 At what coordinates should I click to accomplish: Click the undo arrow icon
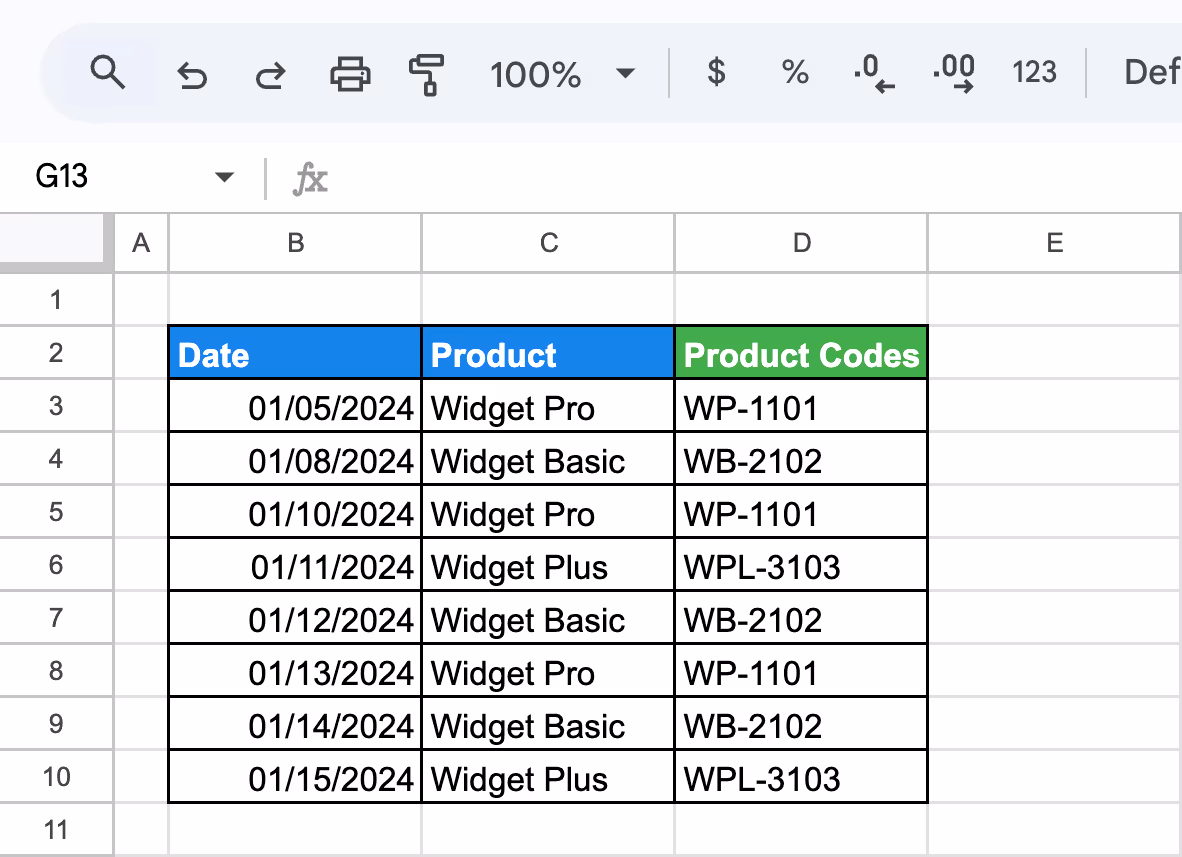pyautogui.click(x=192, y=75)
